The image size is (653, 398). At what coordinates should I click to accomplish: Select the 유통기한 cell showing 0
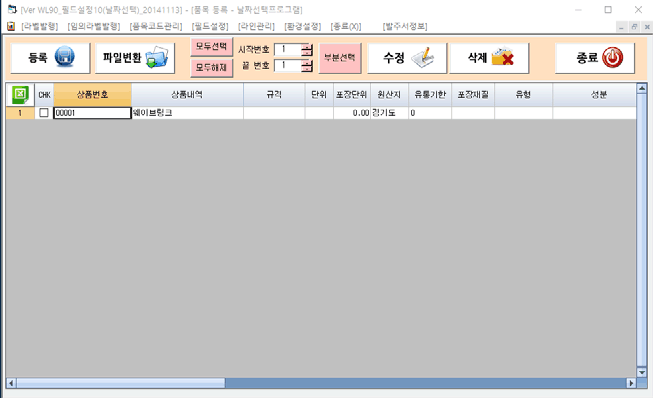pyautogui.click(x=430, y=113)
